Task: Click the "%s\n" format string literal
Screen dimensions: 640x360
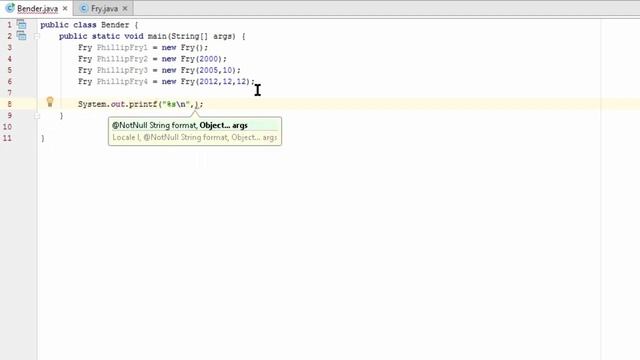Action: pyautogui.click(x=176, y=104)
